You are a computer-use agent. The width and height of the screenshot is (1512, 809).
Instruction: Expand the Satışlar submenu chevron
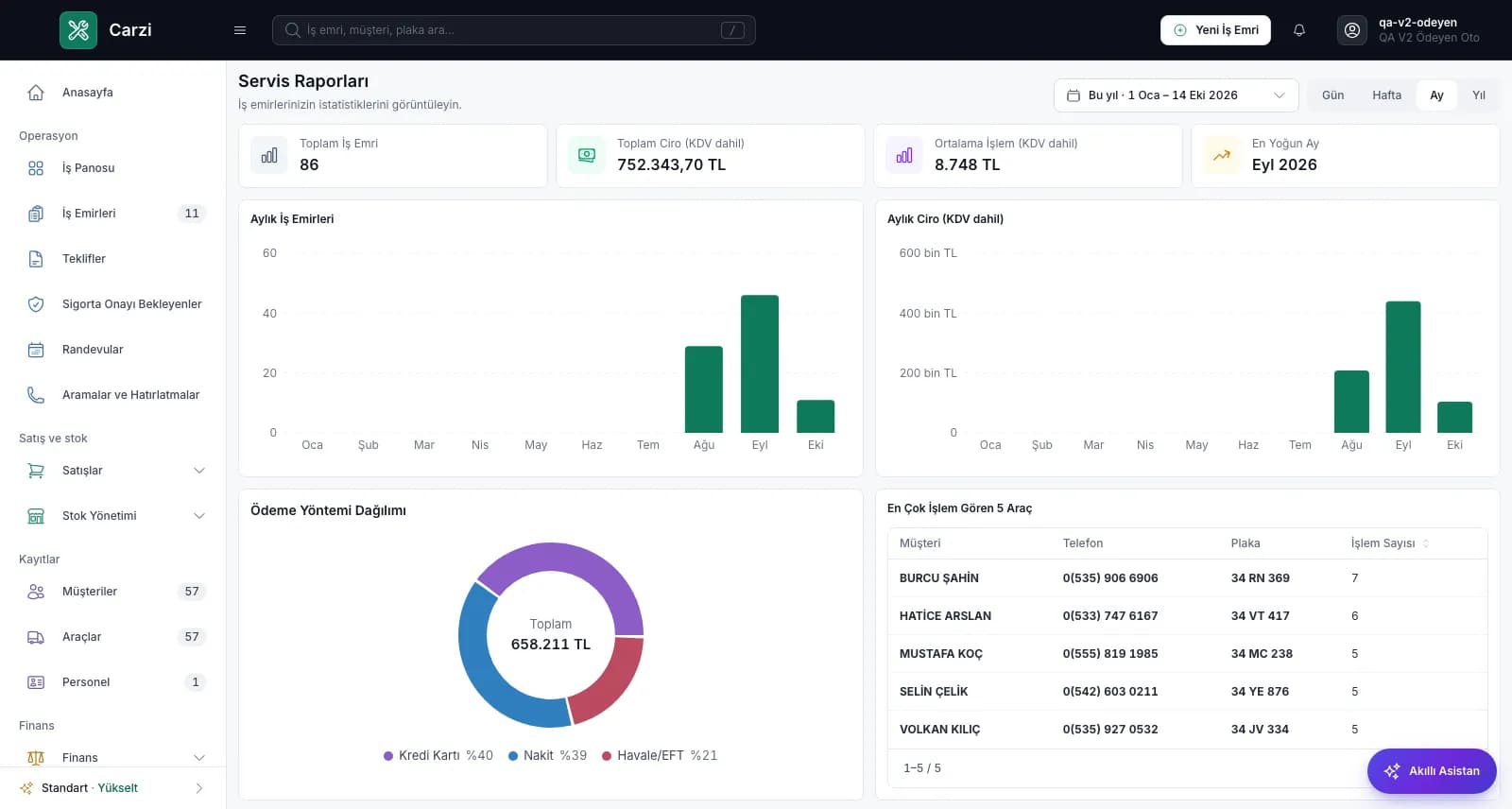click(x=199, y=471)
